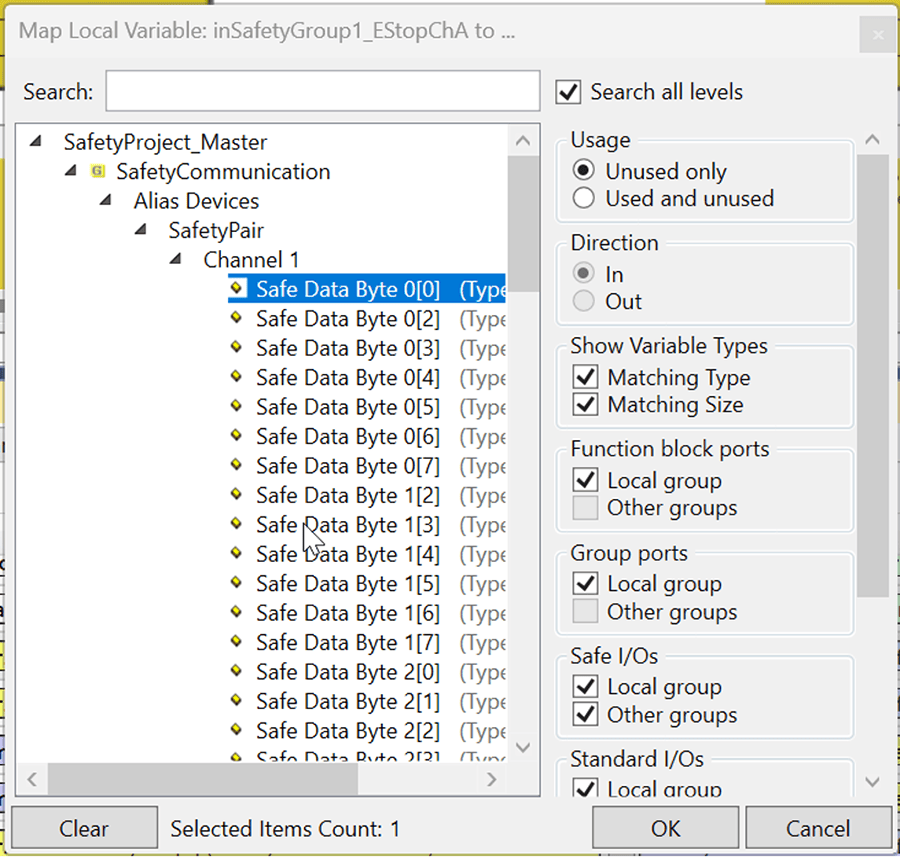
Task: Click the diamond icon beside Safe Data Byte 0[2]
Action: point(236,317)
